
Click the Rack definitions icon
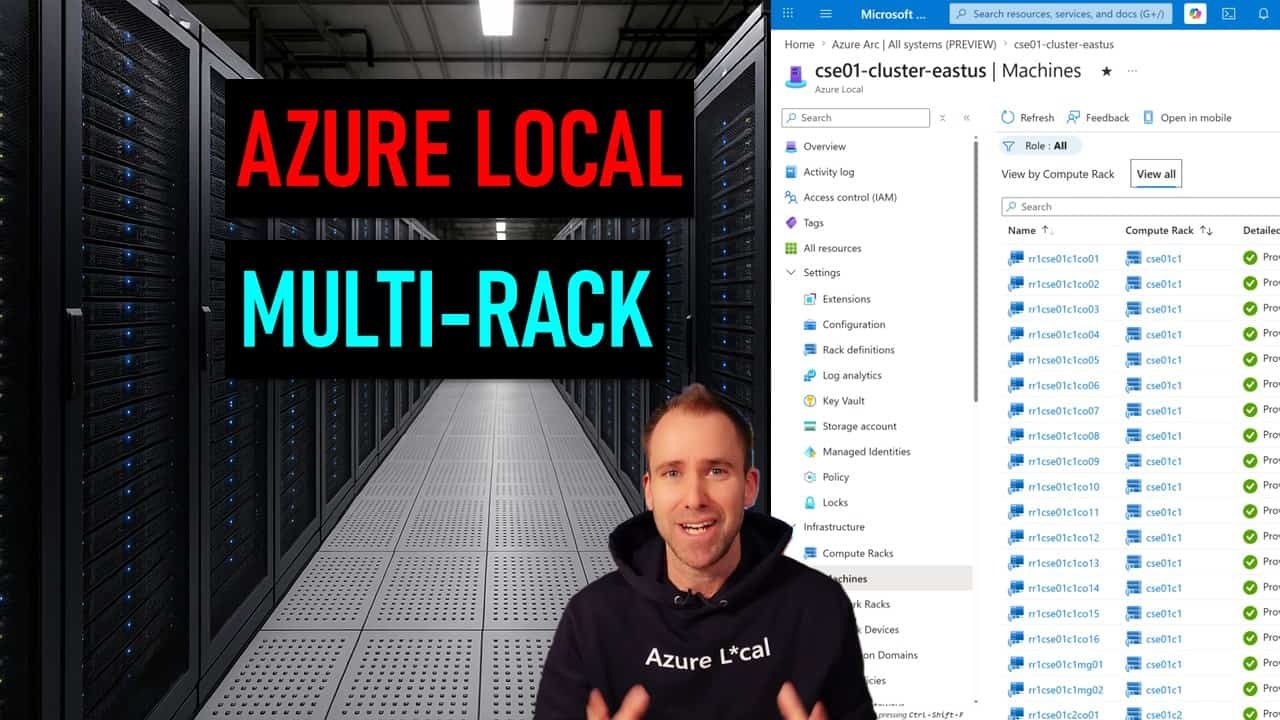tap(811, 350)
